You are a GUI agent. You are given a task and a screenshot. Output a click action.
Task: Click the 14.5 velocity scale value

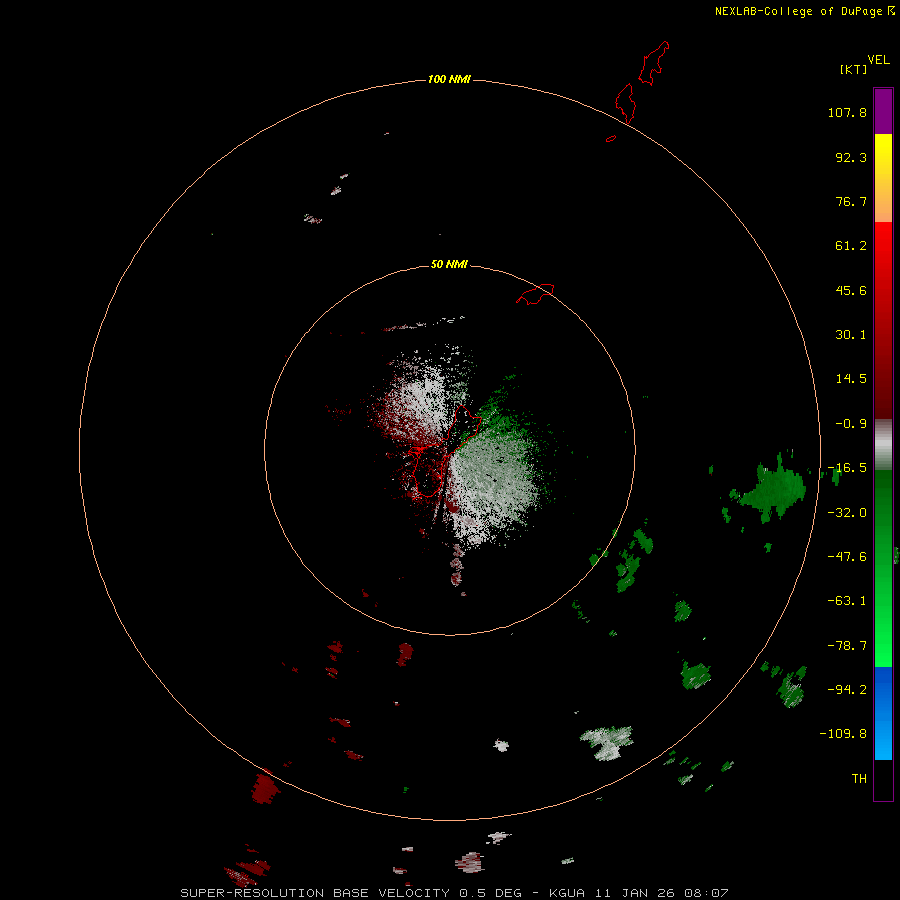pyautogui.click(x=851, y=379)
